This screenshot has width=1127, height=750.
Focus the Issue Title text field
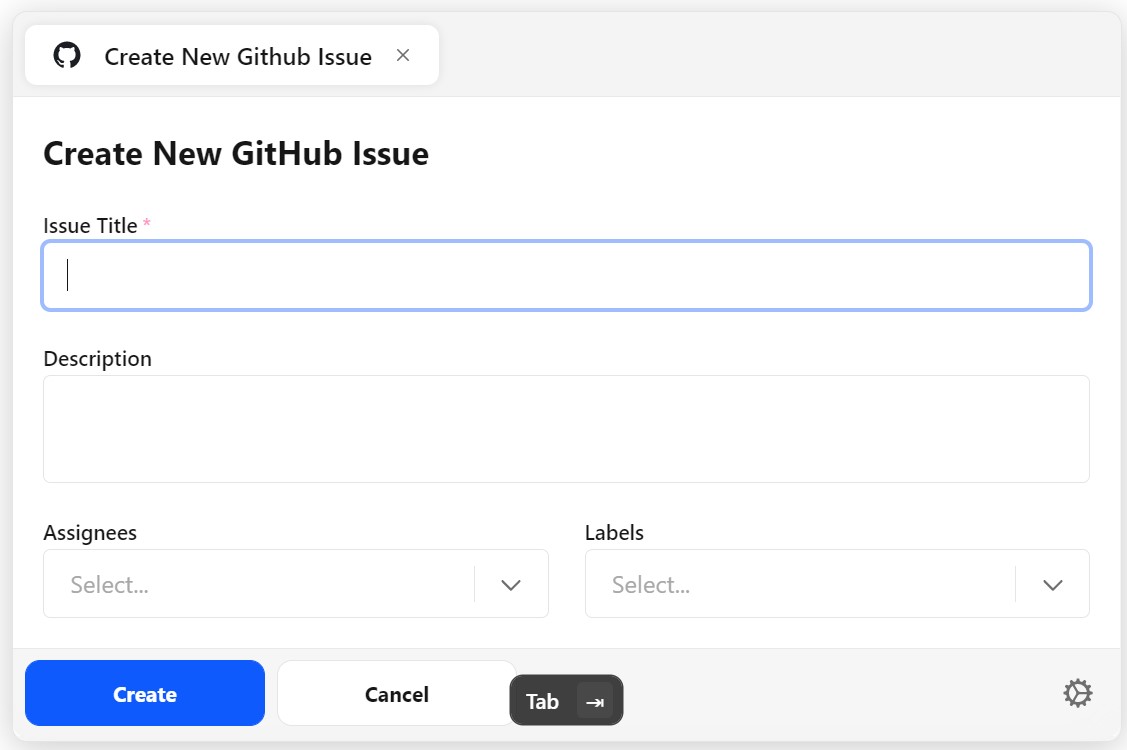click(566, 275)
